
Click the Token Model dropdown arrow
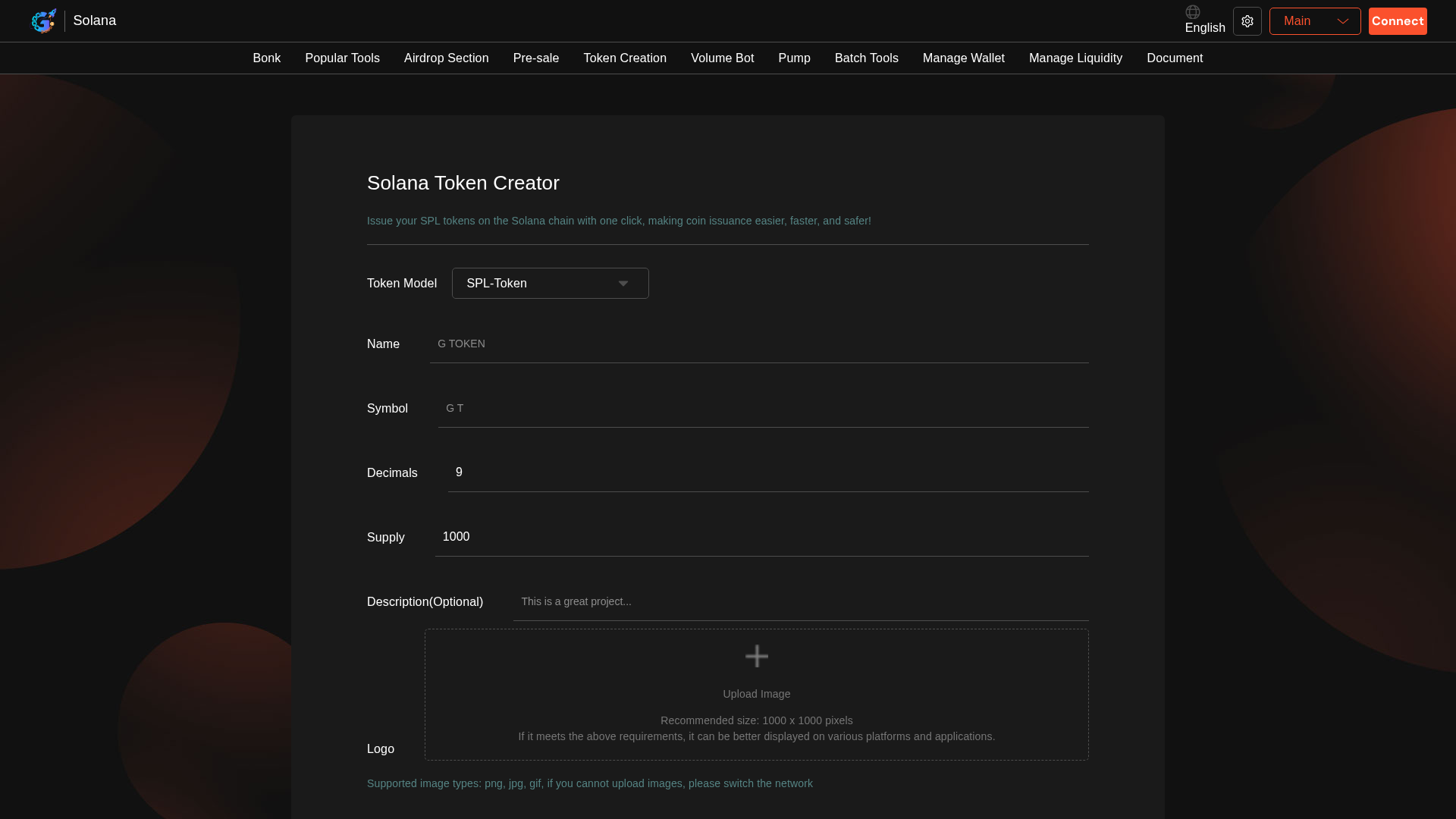[x=623, y=284]
